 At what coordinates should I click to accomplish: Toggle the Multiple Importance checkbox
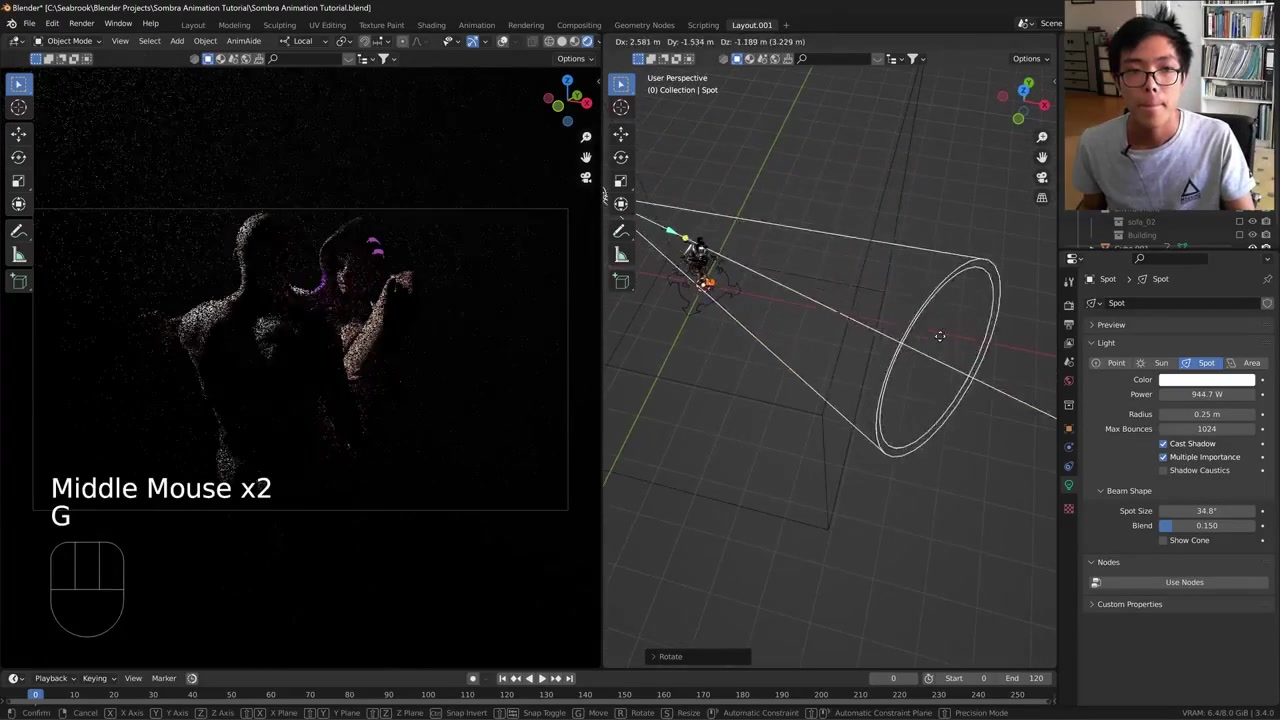[x=1163, y=457]
